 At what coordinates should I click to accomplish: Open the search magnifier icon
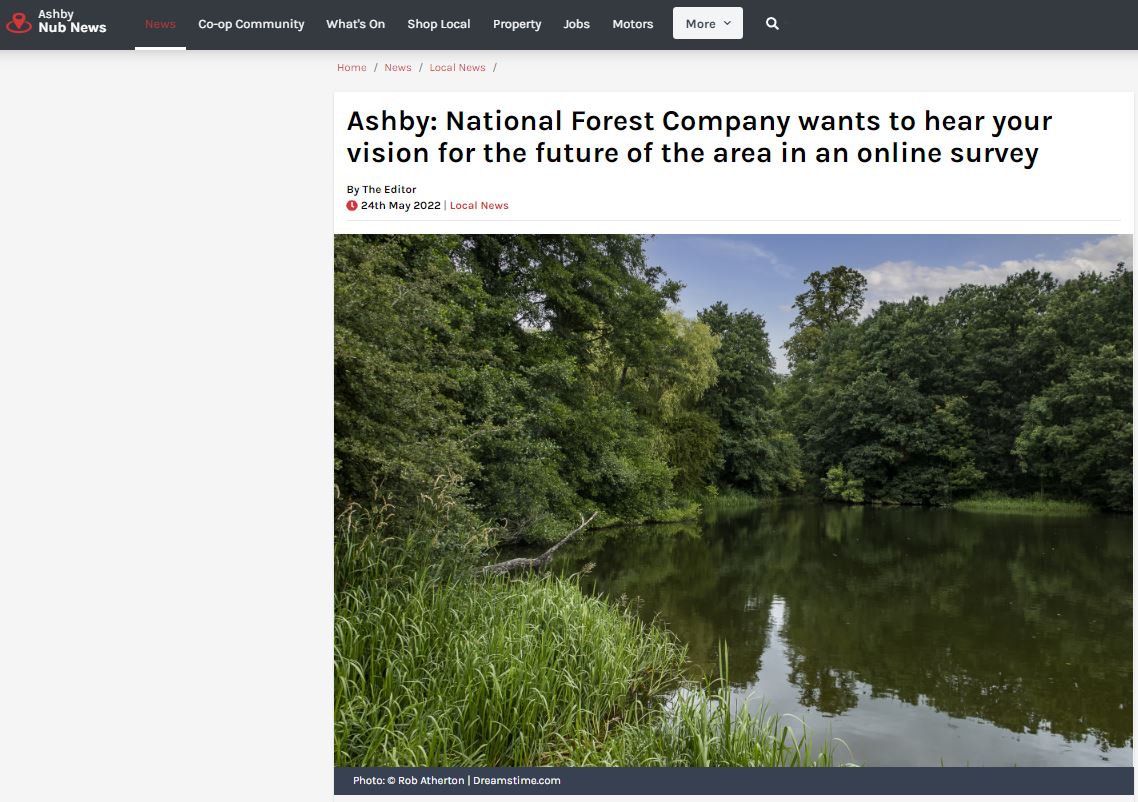point(772,23)
